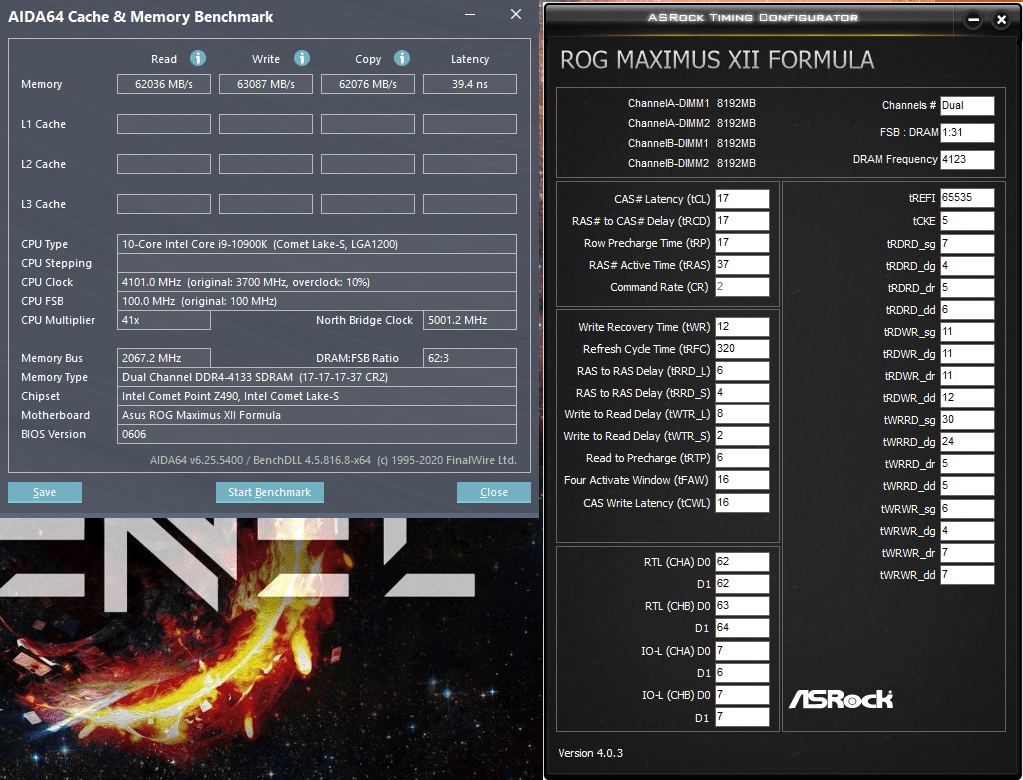Click the tCKE field
The width and height of the screenshot is (1023, 780).
967,220
